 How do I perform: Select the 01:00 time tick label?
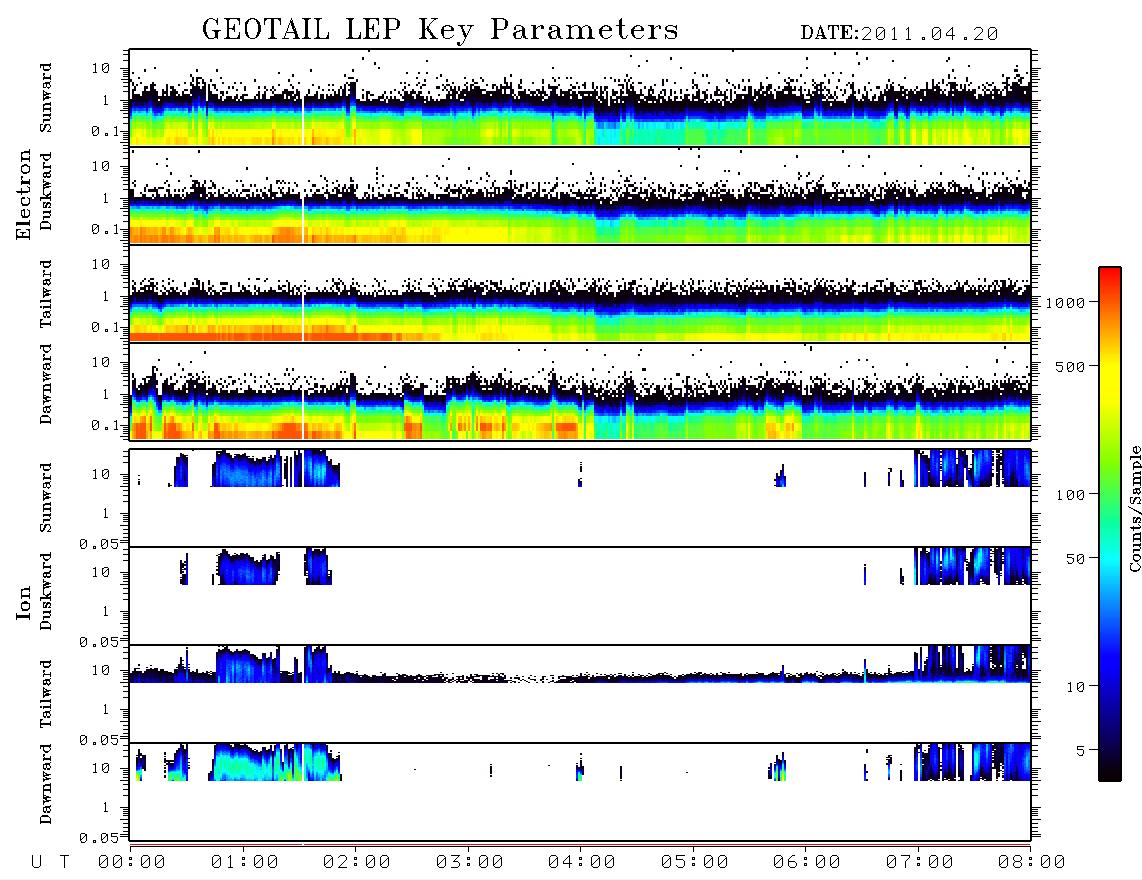click(x=244, y=863)
